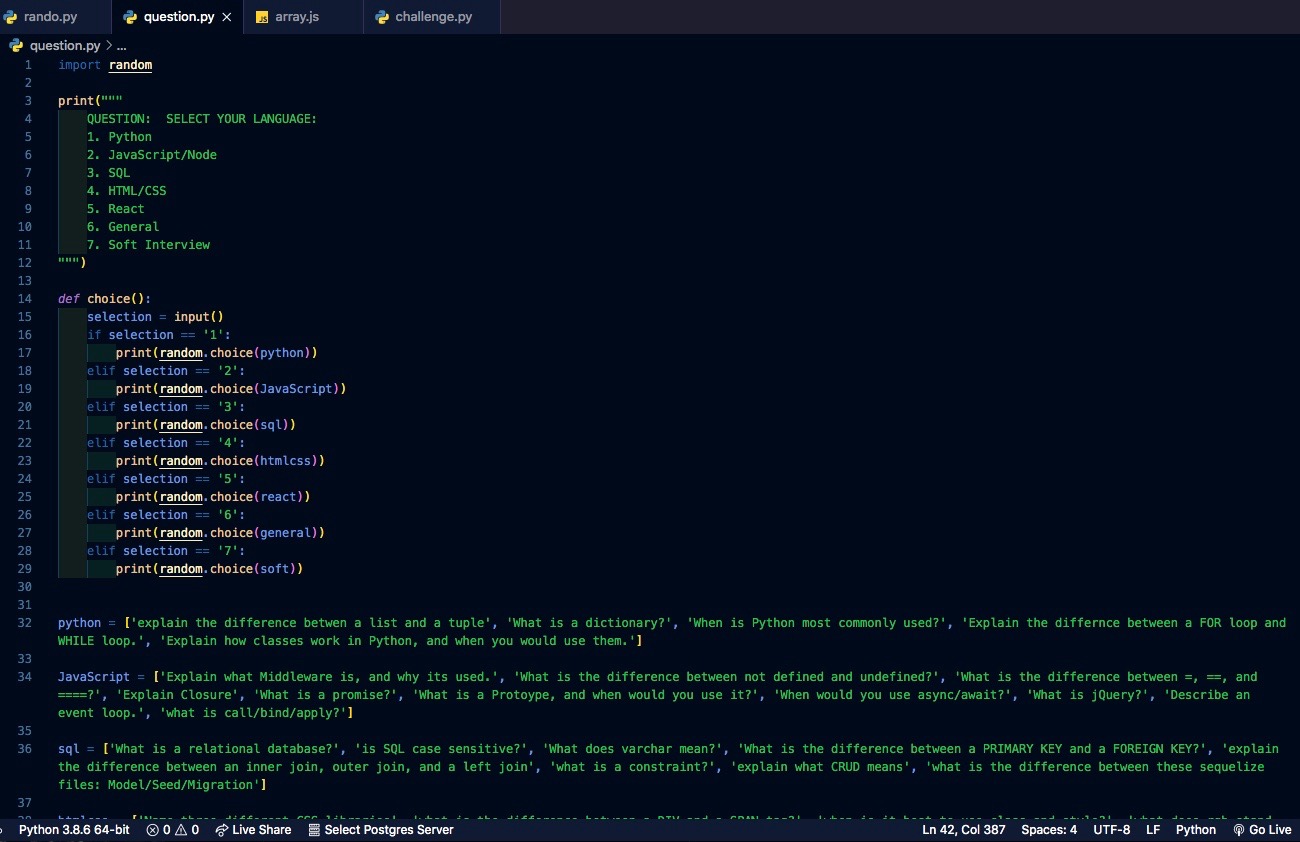Change indentation via Spaces: 4
The height and width of the screenshot is (842, 1300).
1049,830
